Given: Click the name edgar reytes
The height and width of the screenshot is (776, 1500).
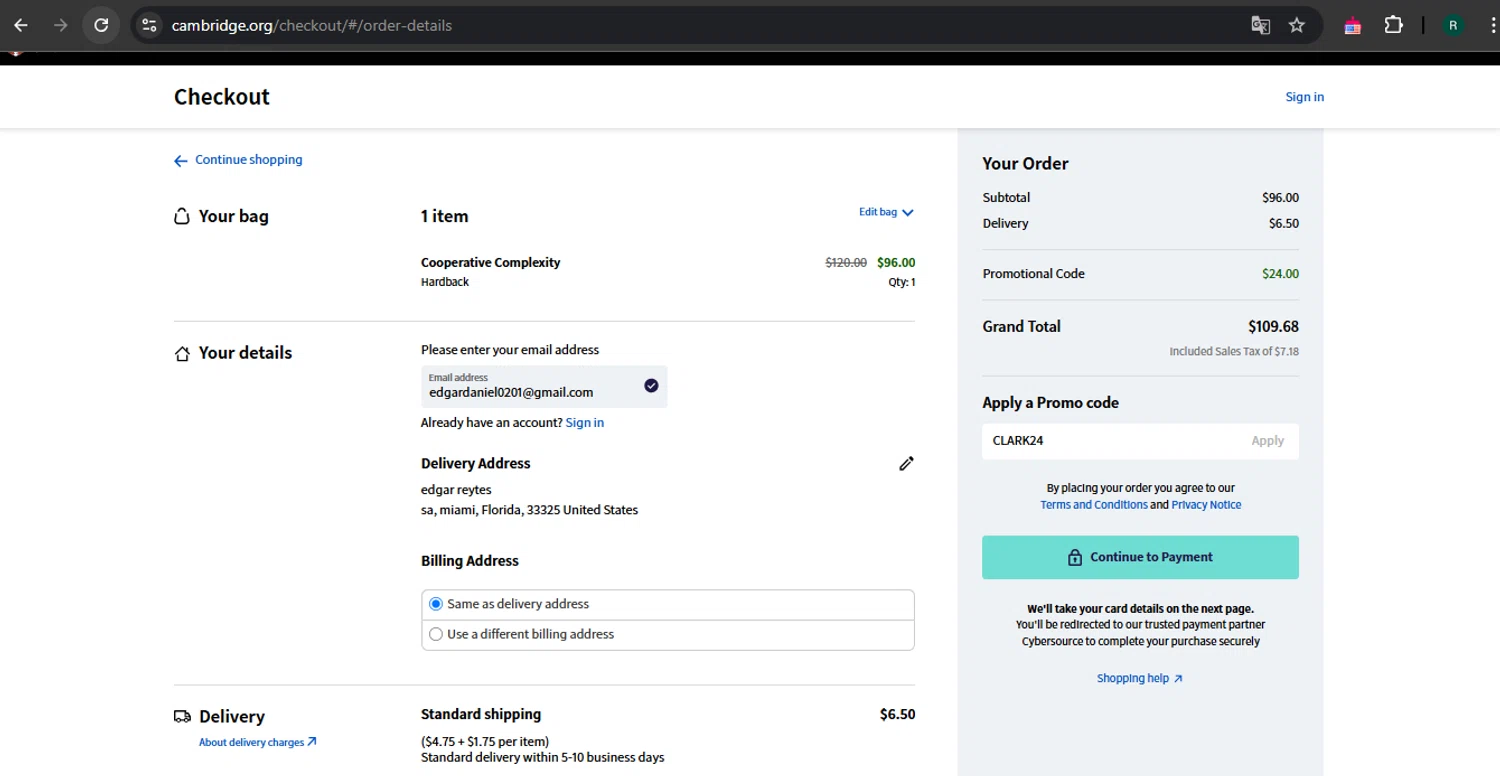Looking at the screenshot, I should coord(456,490).
